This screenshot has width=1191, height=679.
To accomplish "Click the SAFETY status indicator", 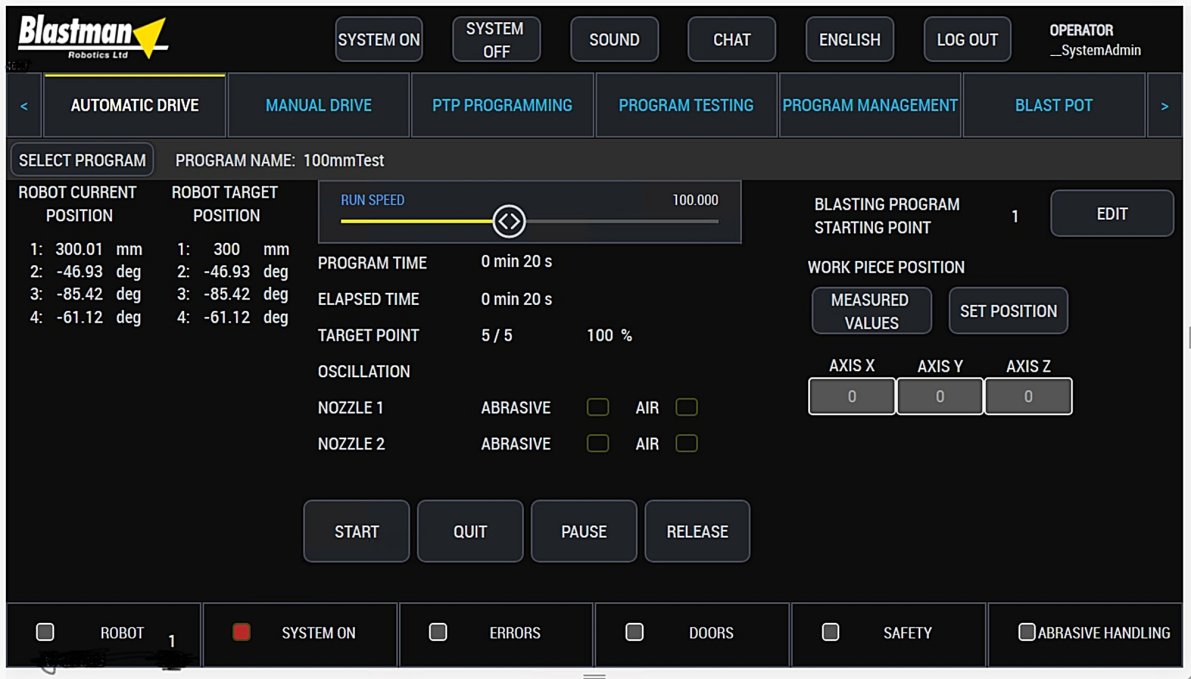I will (830, 631).
